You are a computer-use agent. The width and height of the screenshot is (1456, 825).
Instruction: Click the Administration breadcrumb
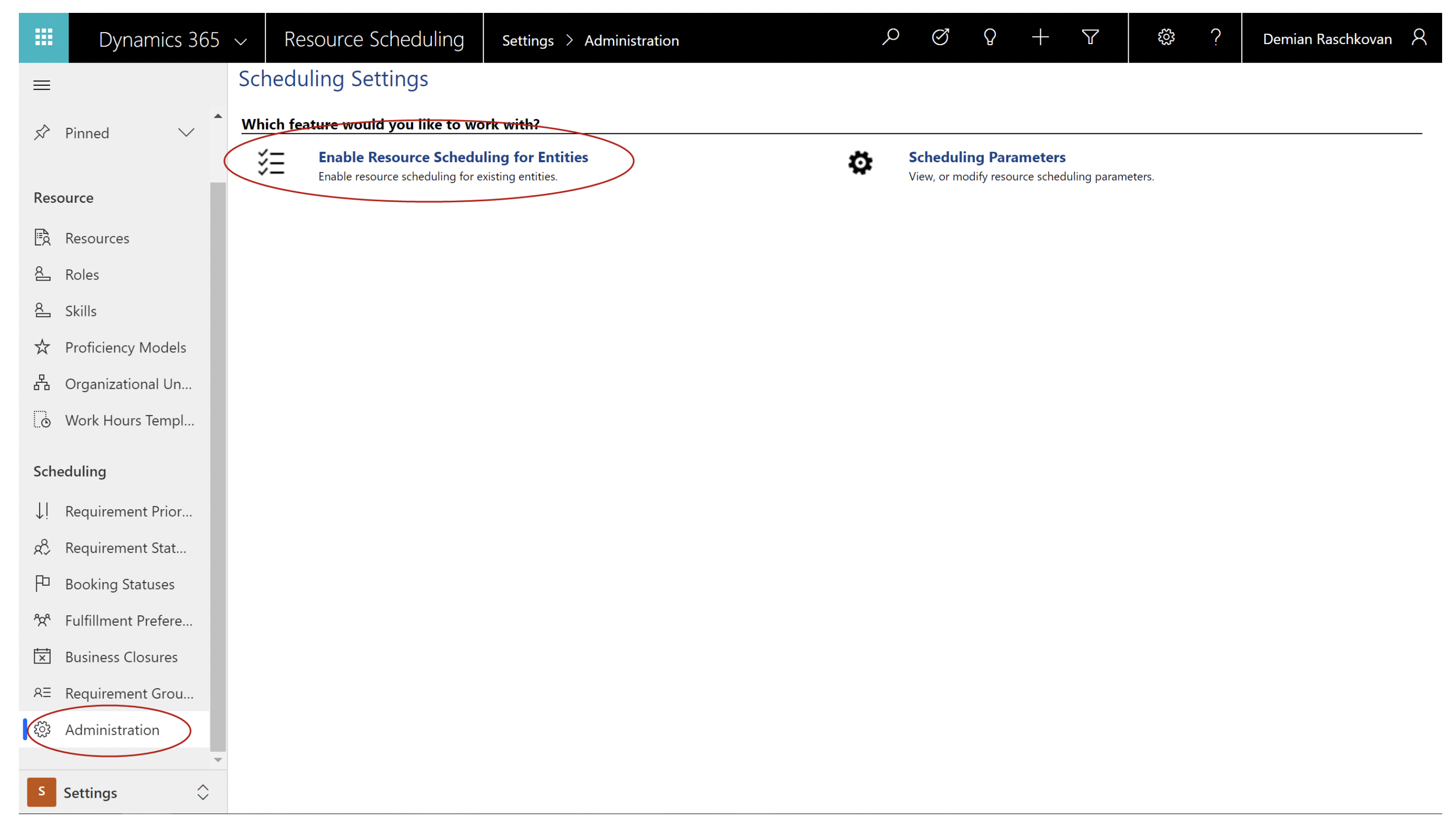click(x=631, y=41)
